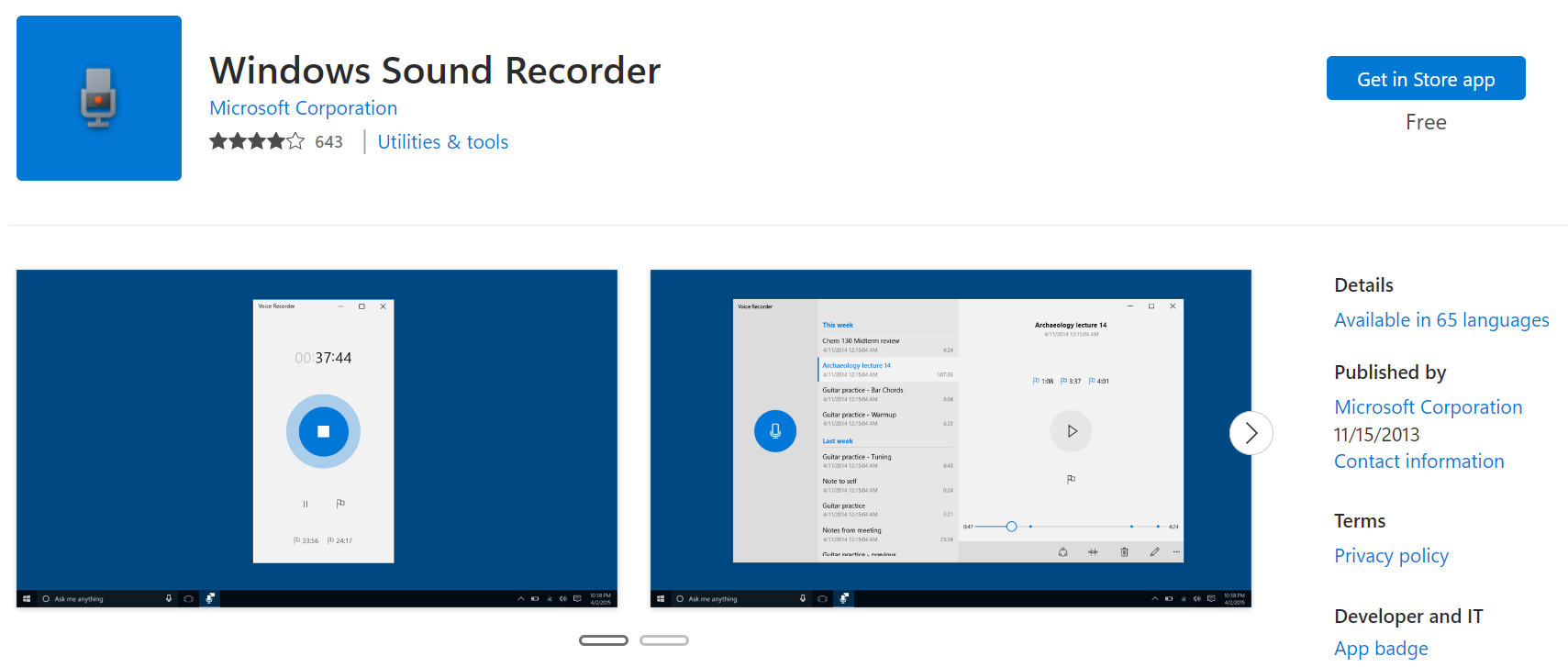Click the Terms heading
The image size is (1568, 667).
(x=1360, y=521)
